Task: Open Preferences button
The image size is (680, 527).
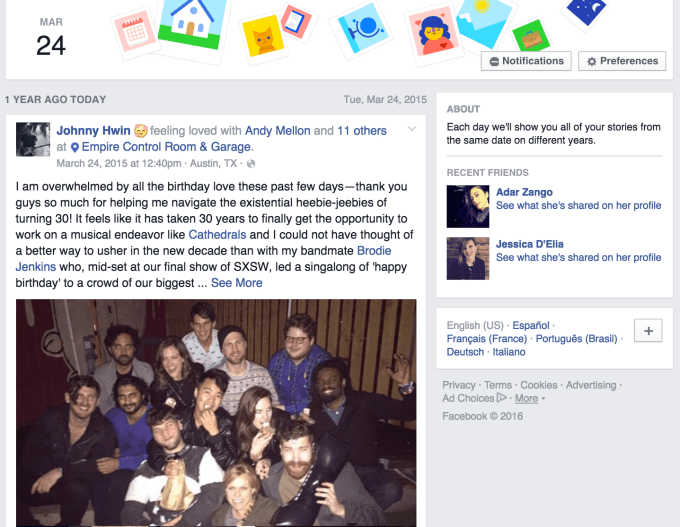Action: point(622,61)
